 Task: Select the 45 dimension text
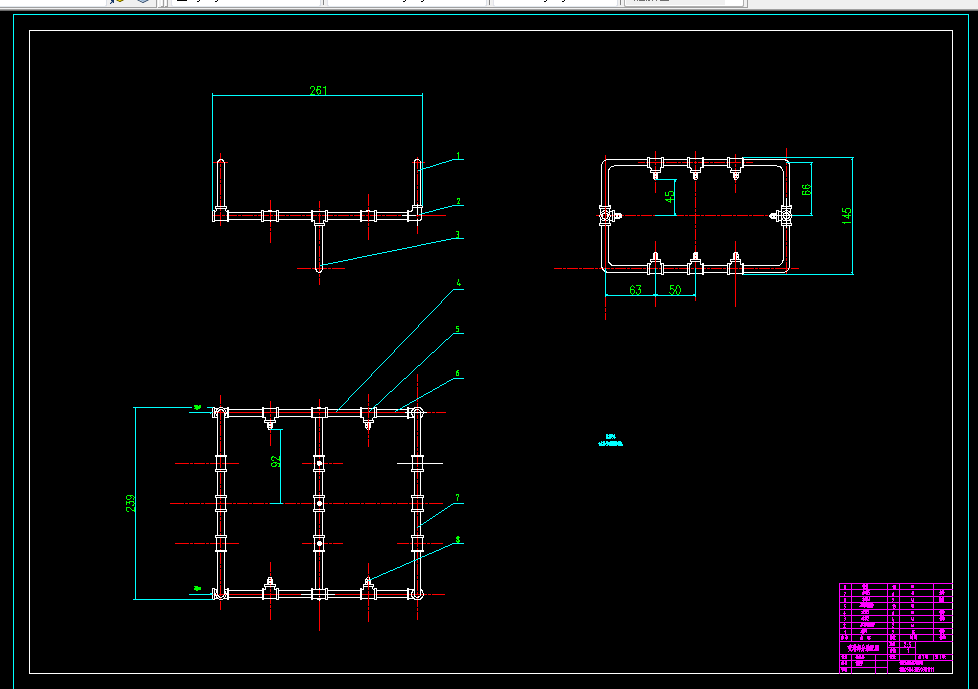669,196
